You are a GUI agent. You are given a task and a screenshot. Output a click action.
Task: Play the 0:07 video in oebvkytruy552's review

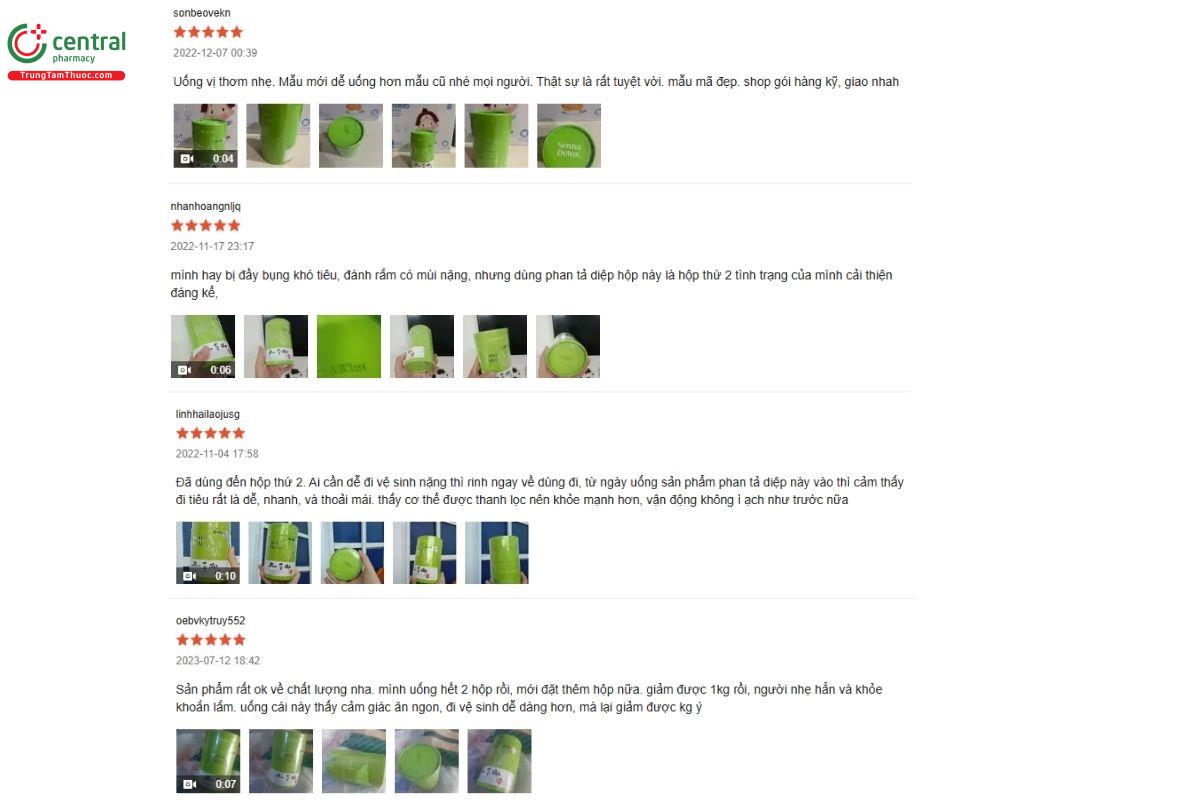[208, 760]
